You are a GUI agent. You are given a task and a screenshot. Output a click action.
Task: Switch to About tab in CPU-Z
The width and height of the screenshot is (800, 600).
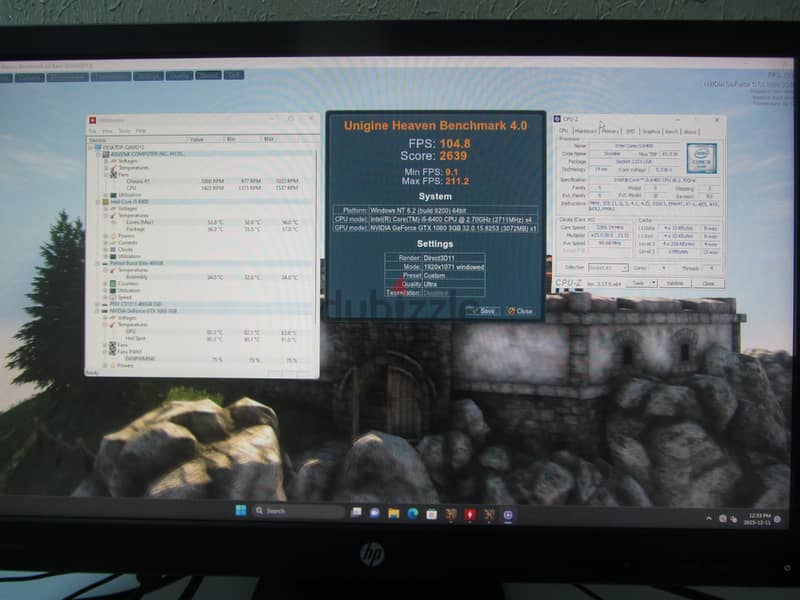690,132
